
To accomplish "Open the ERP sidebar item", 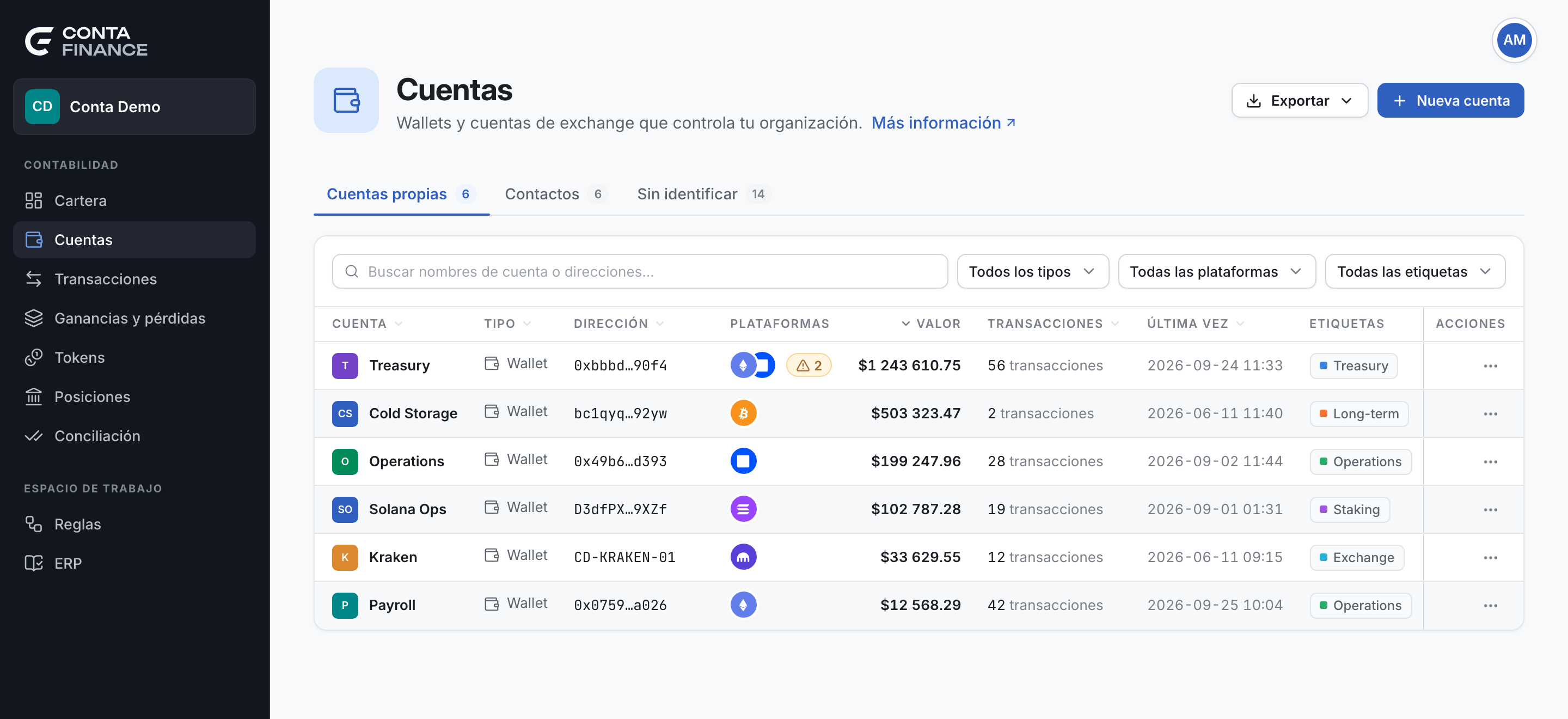I will [x=134, y=563].
